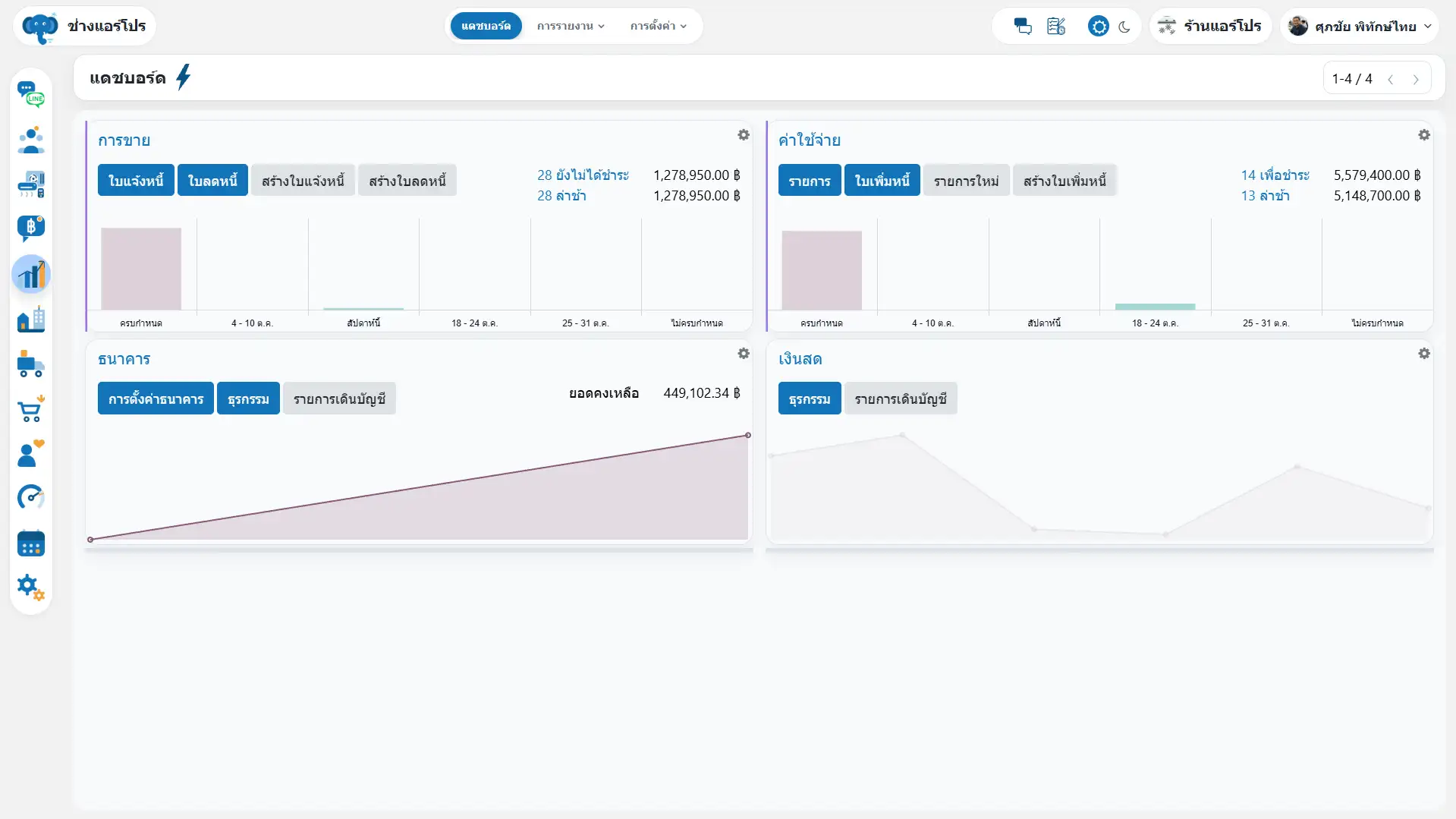Open the speedometer dashboards sidebar icon
Image resolution: width=1456 pixels, height=819 pixels.
pos(31,497)
